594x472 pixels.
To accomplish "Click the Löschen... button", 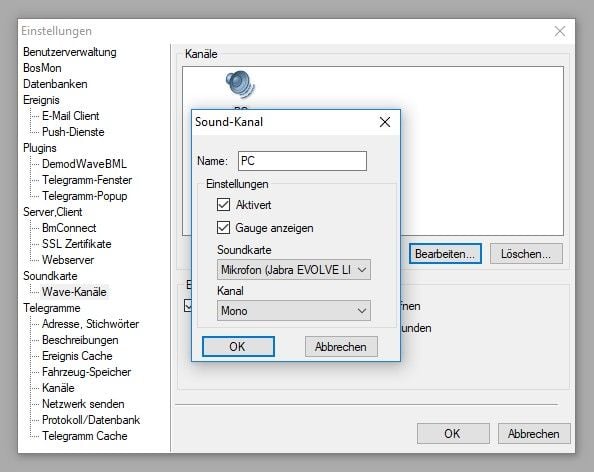I will coord(526,254).
